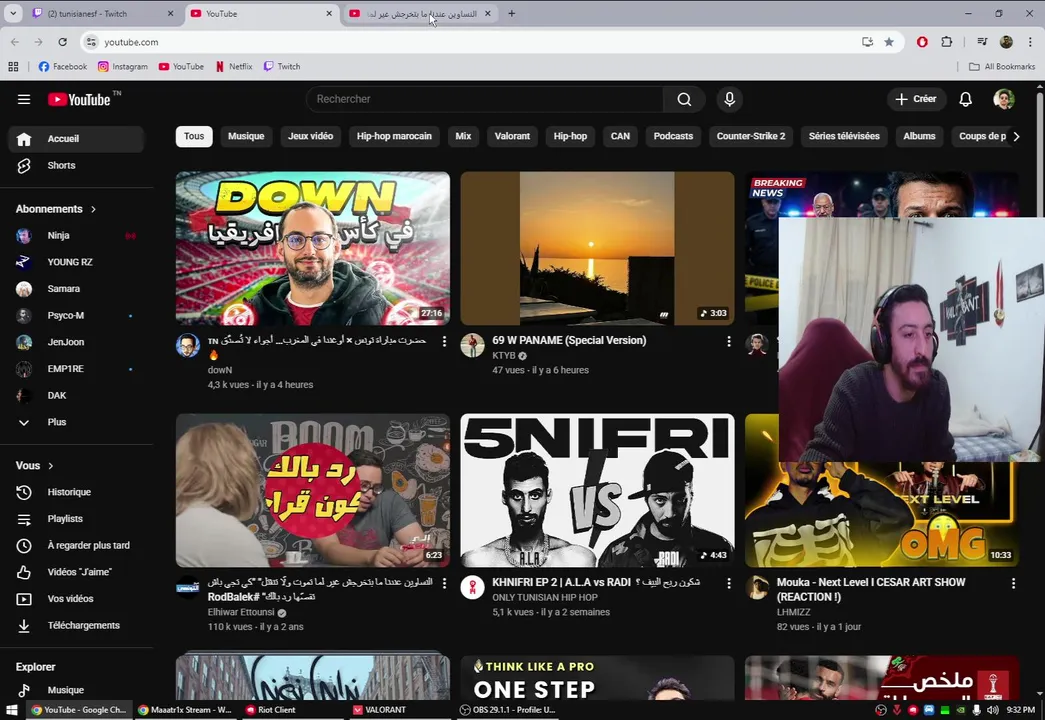Open Windows Start menu

click(11, 710)
